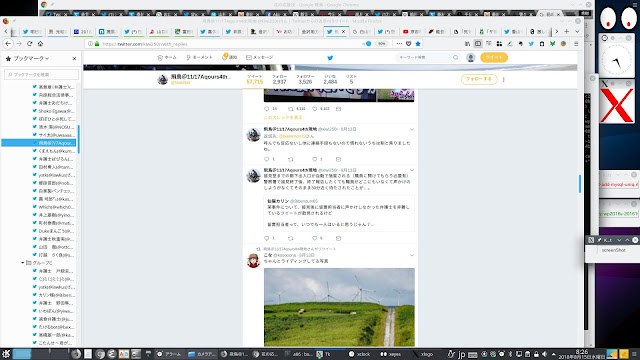Click the 飛鳥 avatar on second tweet

[x=253, y=176]
